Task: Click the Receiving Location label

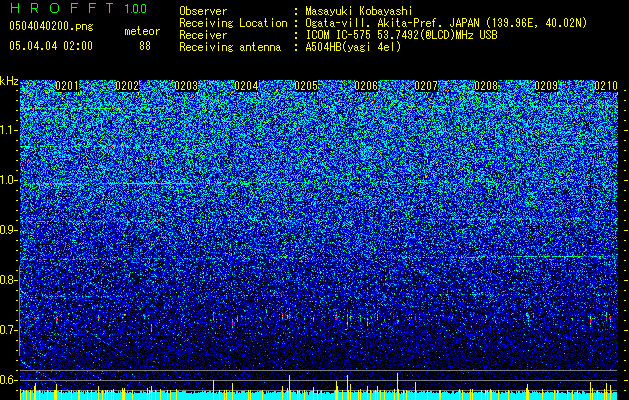Action: (x=233, y=23)
